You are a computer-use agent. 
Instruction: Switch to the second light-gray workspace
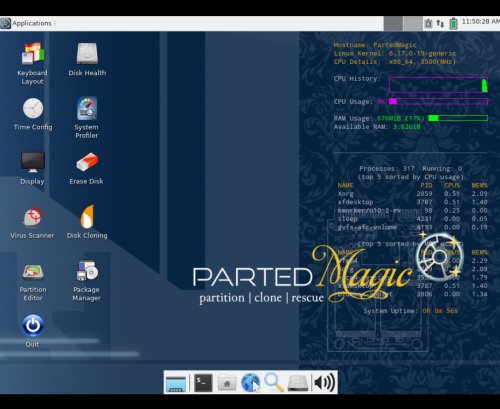[x=413, y=24]
